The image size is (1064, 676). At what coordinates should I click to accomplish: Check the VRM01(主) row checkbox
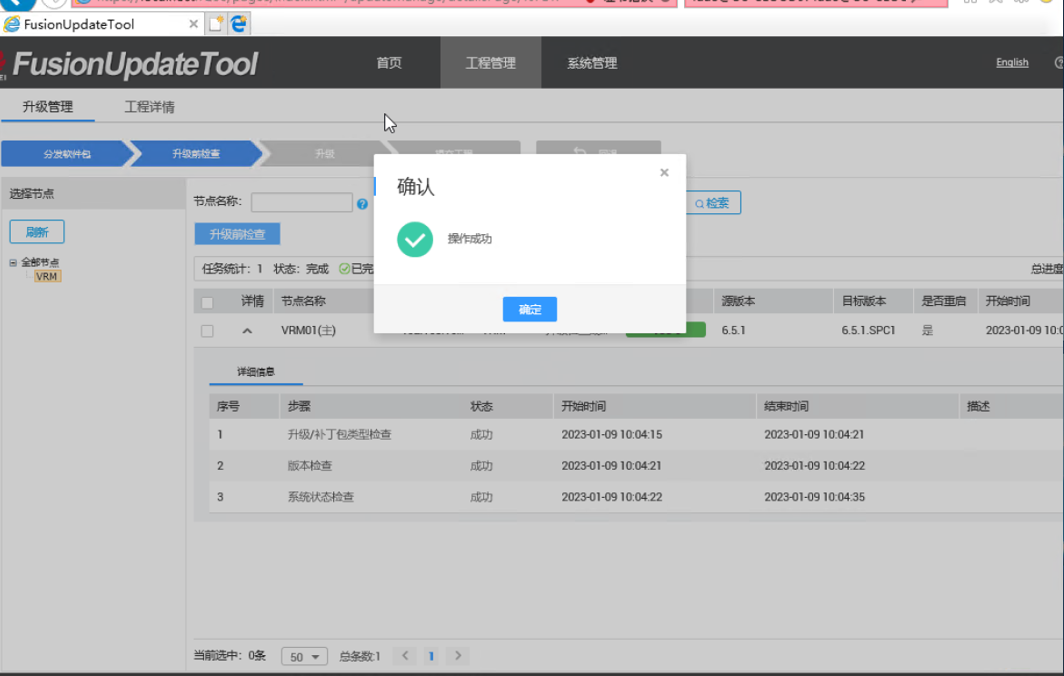207,331
